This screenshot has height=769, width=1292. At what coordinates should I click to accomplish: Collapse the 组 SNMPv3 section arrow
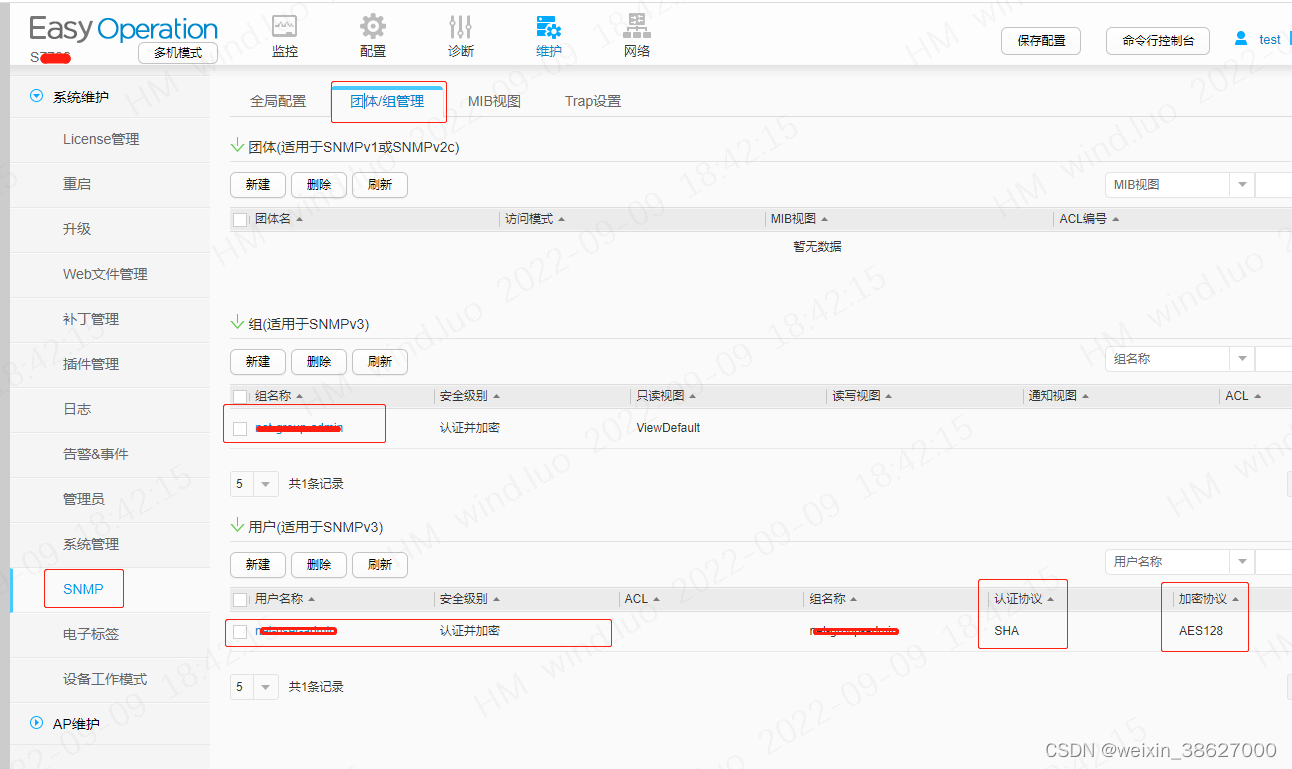[238, 323]
